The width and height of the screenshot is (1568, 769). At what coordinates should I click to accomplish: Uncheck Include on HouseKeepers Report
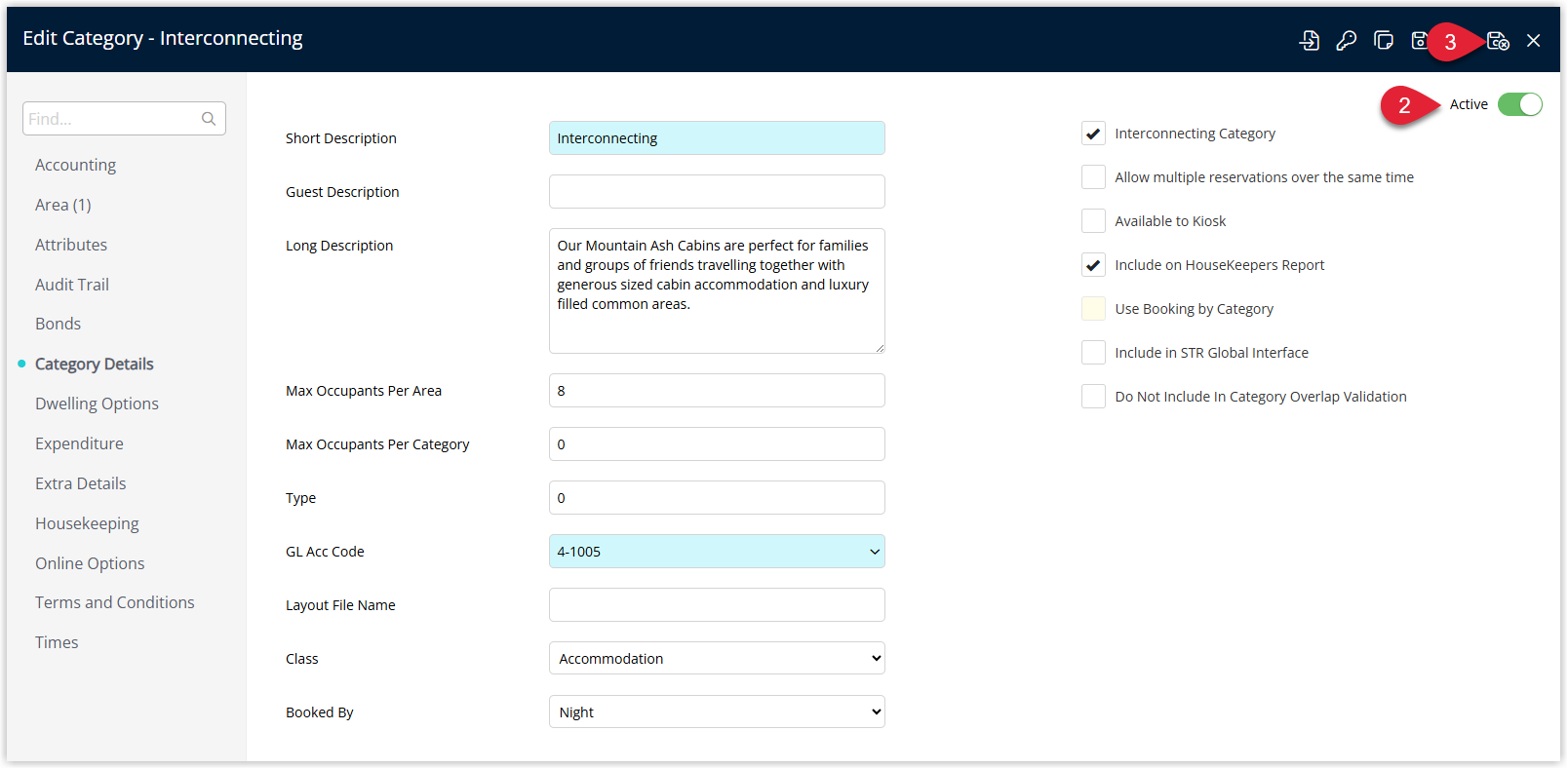click(x=1093, y=265)
